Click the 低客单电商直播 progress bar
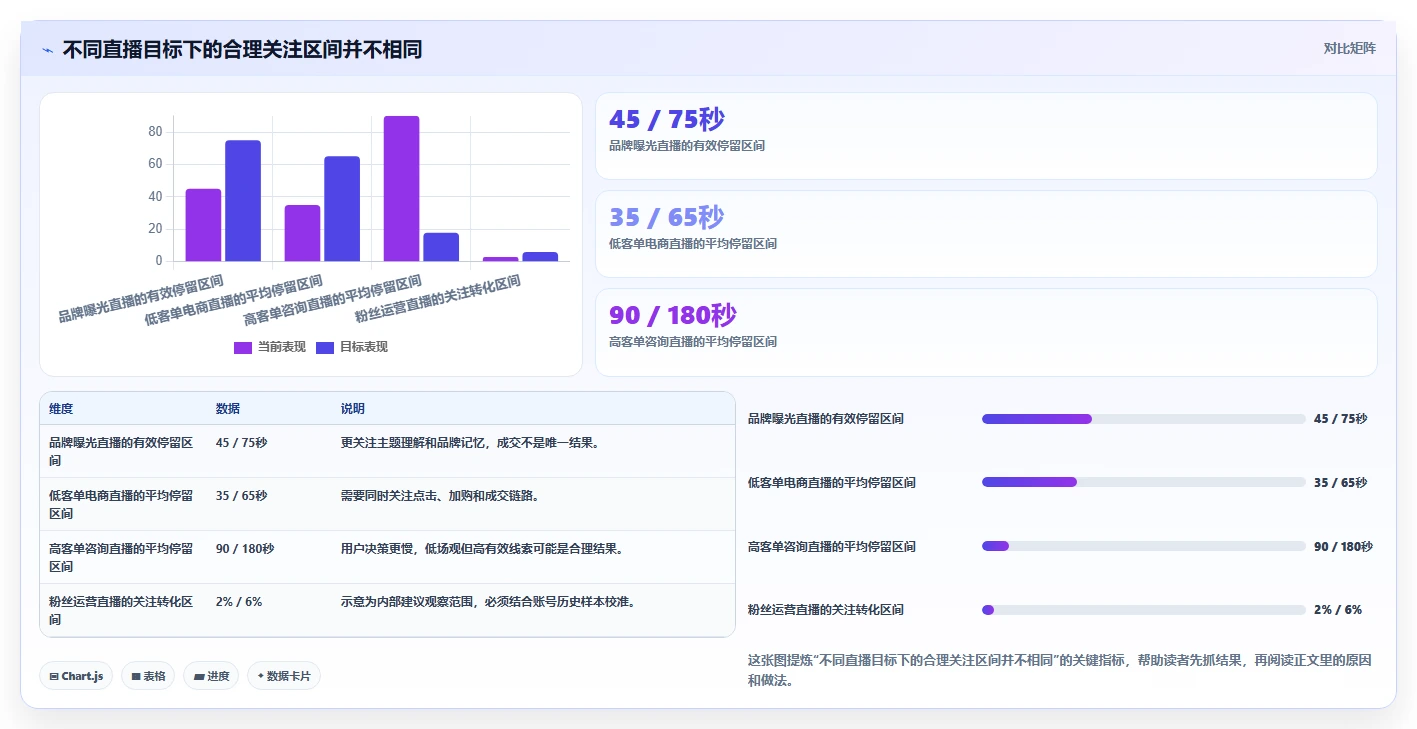Image resolution: width=1417 pixels, height=729 pixels. coord(1144,482)
